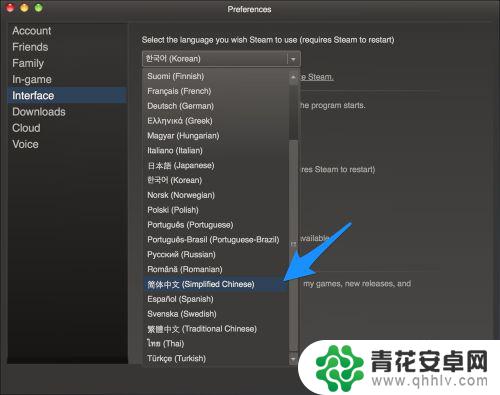This screenshot has width=500, height=395.
Task: Open the language combo box showing Korean
Action: click(x=221, y=59)
